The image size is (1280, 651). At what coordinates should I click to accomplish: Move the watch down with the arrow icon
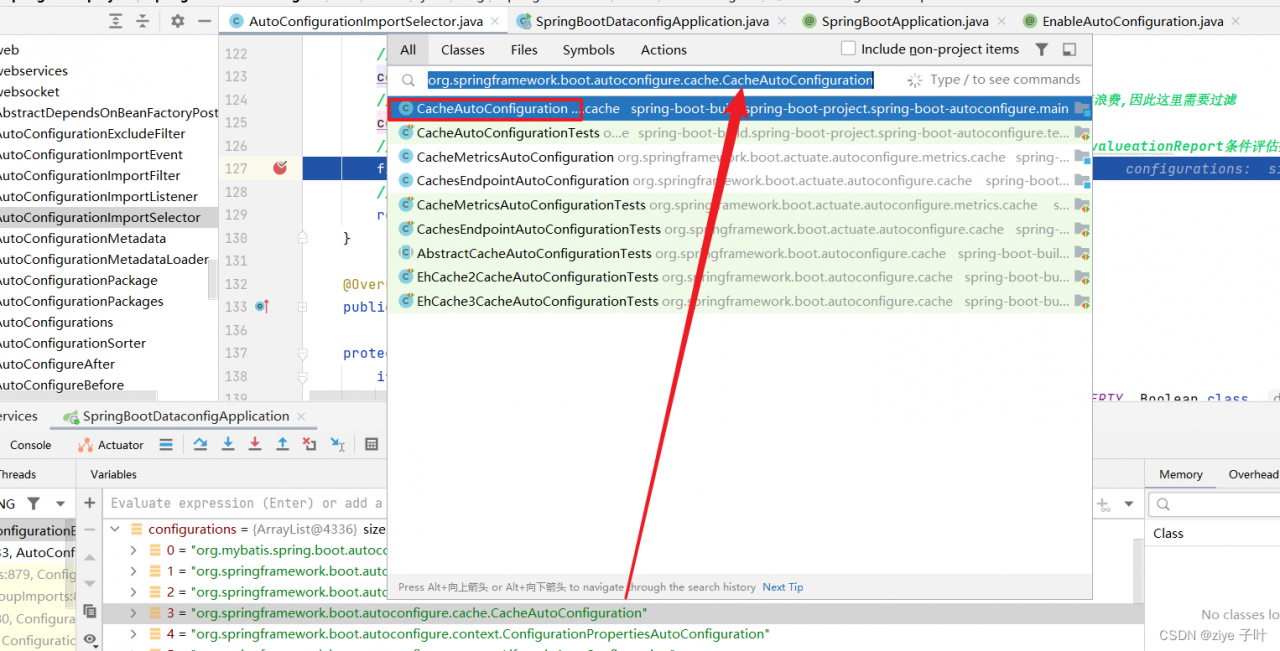click(90, 582)
